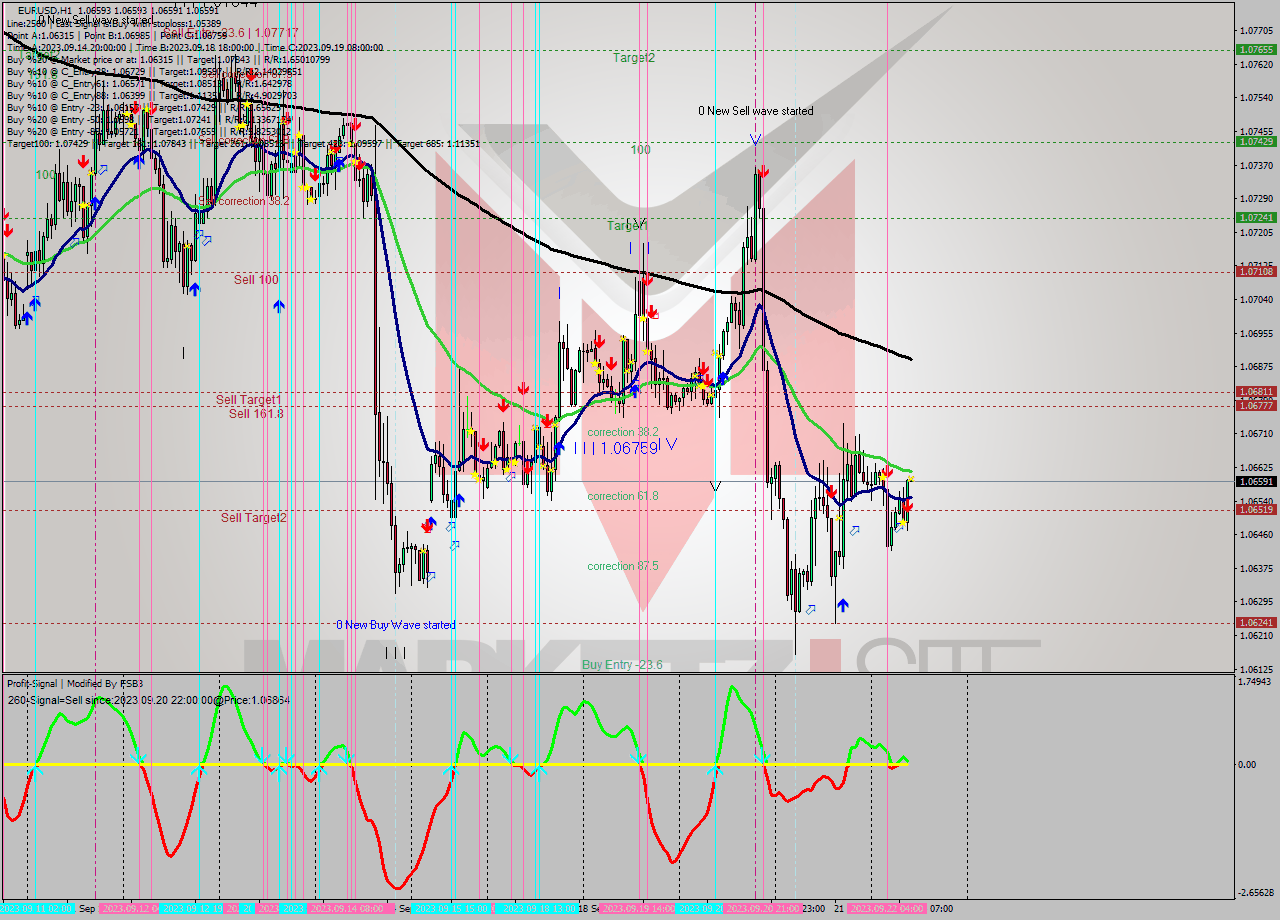Click the 'Sell 161.8' label

click(x=256, y=413)
